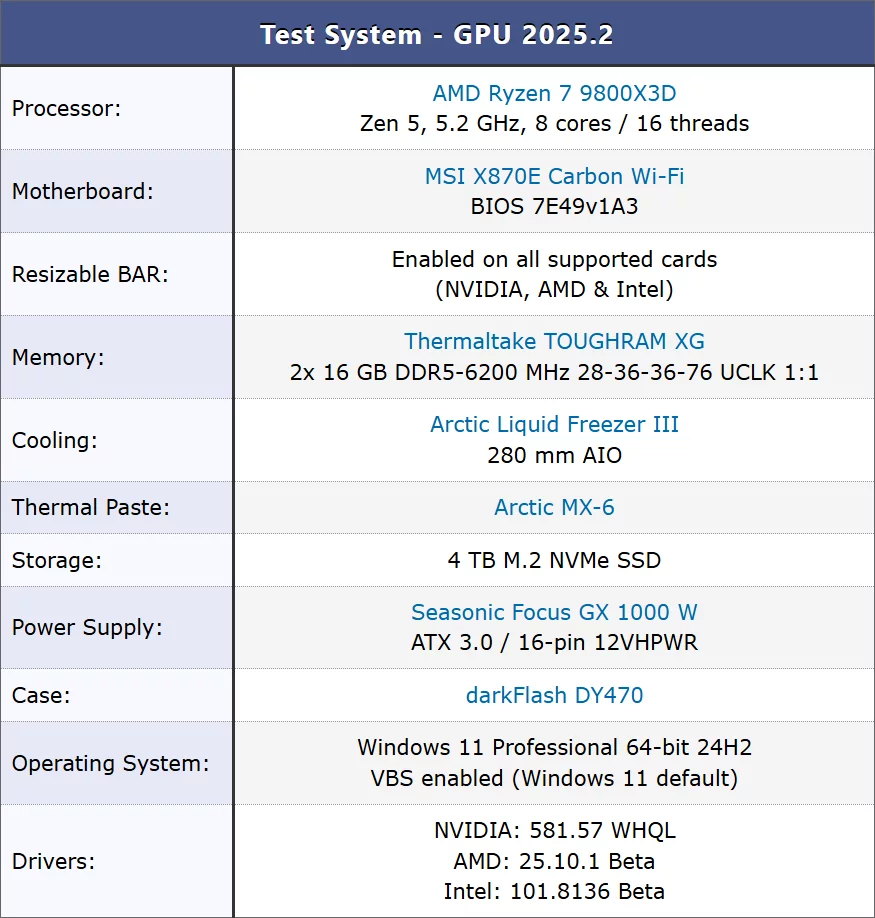Select the Motherboard row label
This screenshot has height=918, width=875.
[x=82, y=191]
